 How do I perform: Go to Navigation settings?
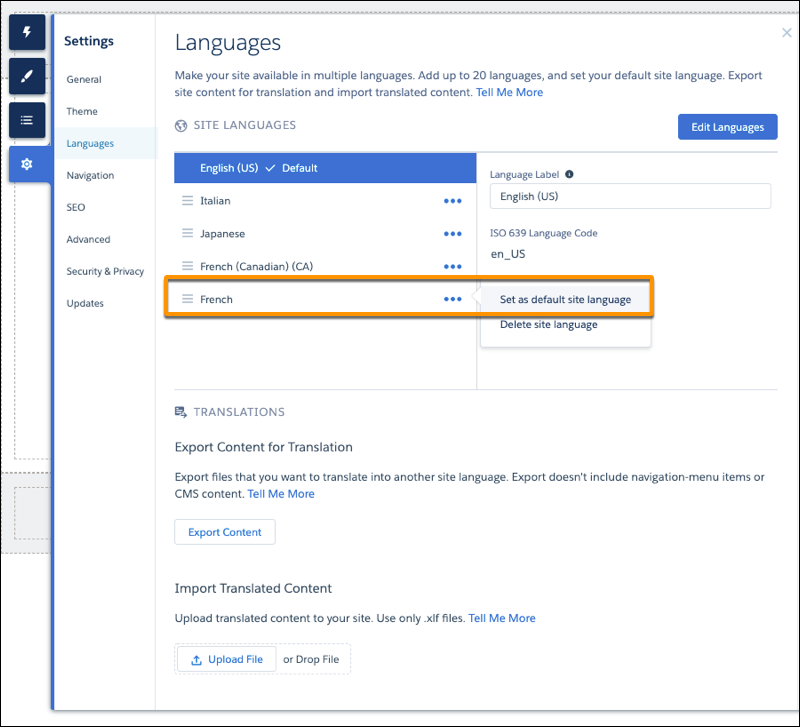tap(90, 176)
